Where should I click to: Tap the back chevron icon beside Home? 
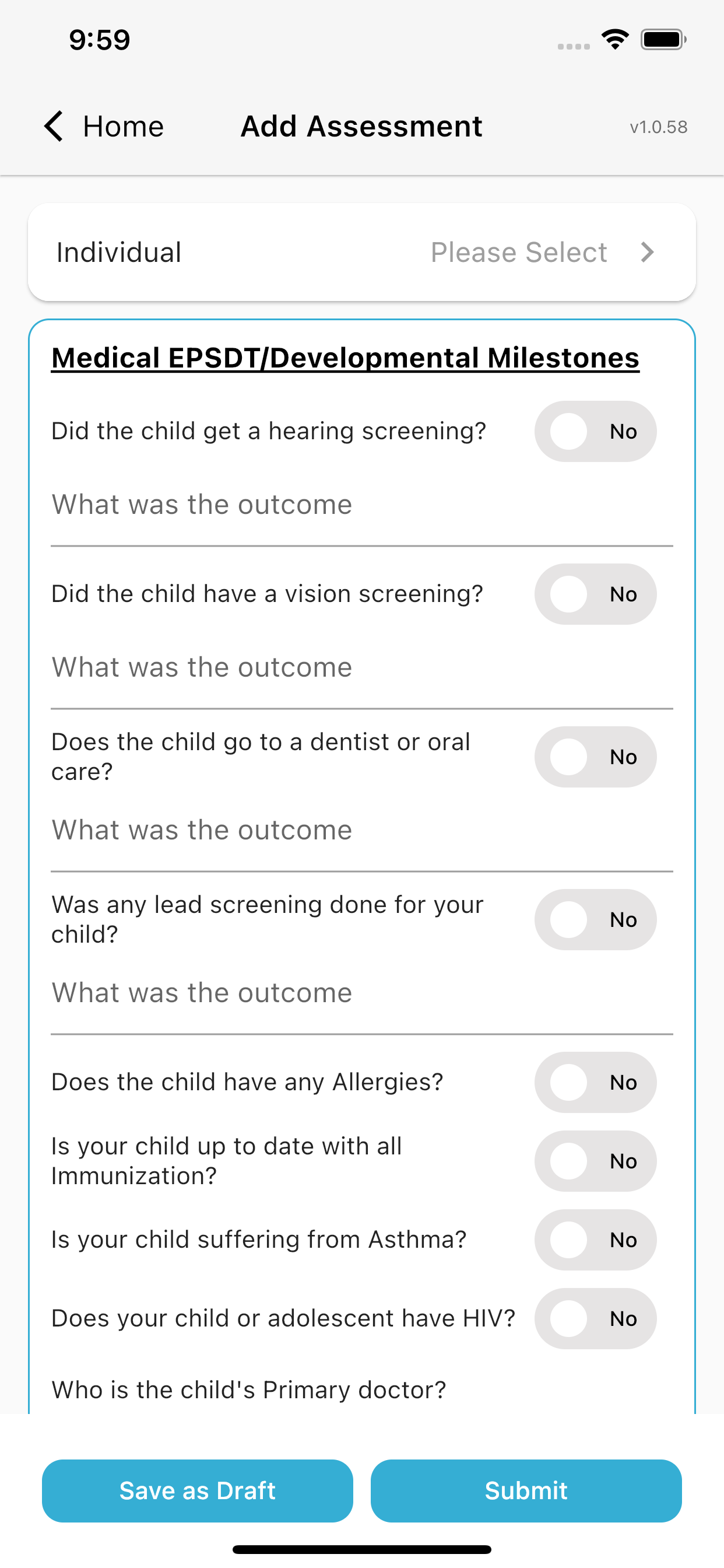54,127
